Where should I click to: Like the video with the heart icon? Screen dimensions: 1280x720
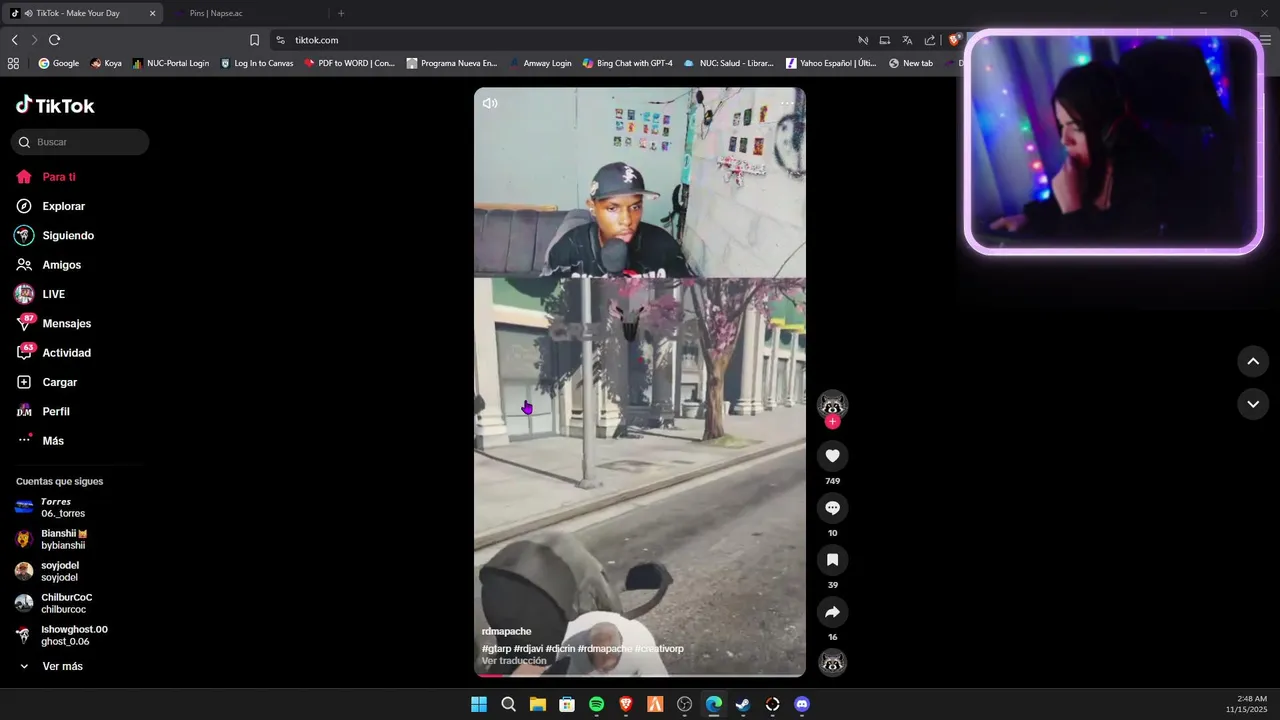click(832, 456)
